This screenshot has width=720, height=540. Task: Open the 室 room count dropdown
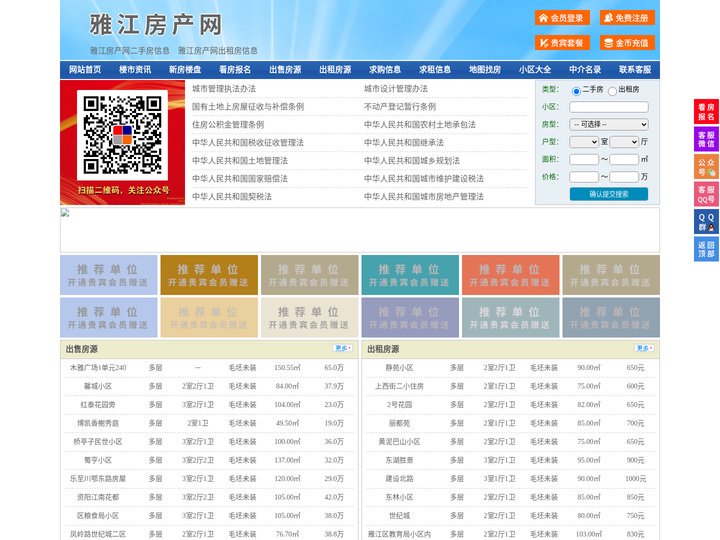click(x=584, y=142)
